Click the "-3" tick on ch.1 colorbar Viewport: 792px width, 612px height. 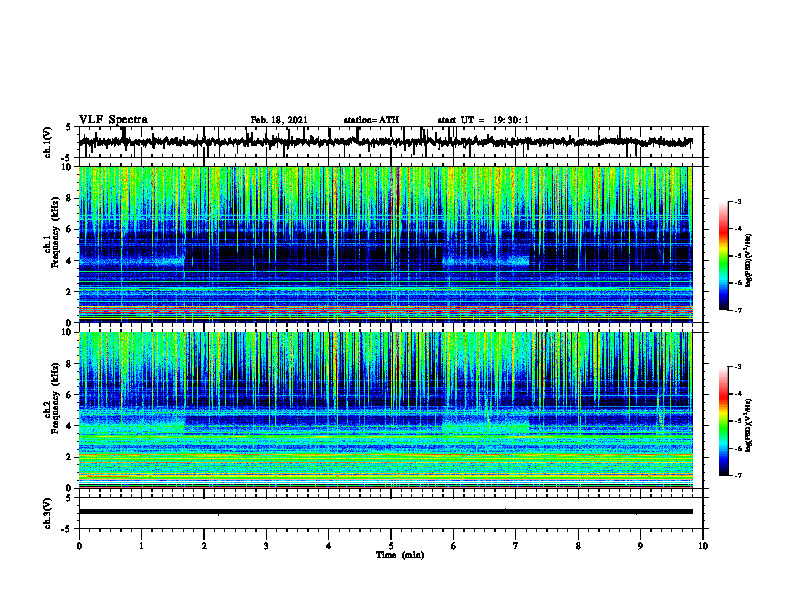(738, 201)
